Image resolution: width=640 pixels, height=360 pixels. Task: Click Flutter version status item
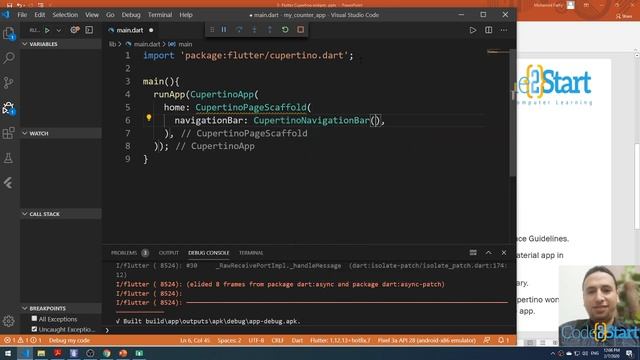(x=340, y=340)
